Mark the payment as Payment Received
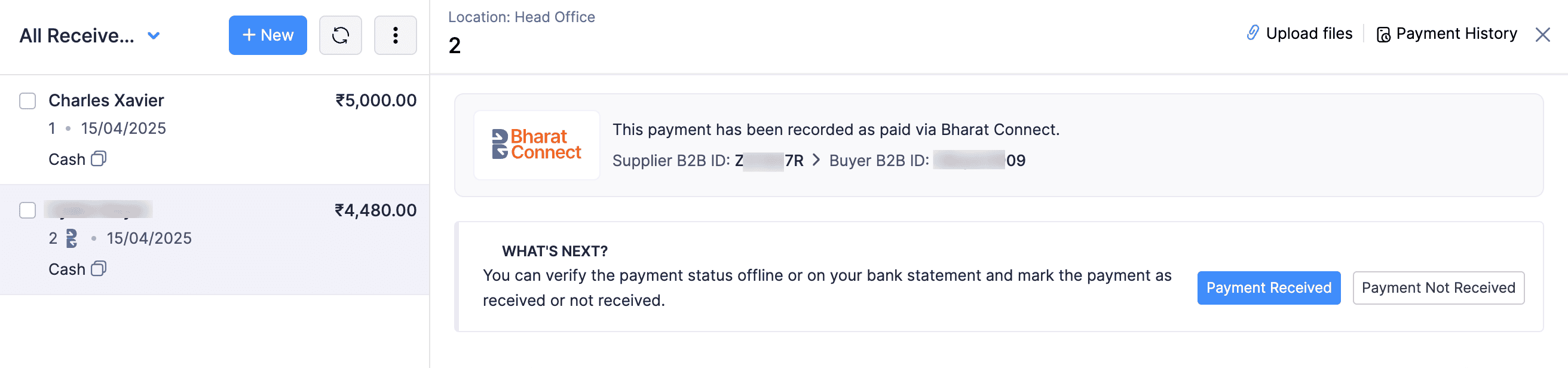The image size is (1568, 368). pyautogui.click(x=1269, y=288)
